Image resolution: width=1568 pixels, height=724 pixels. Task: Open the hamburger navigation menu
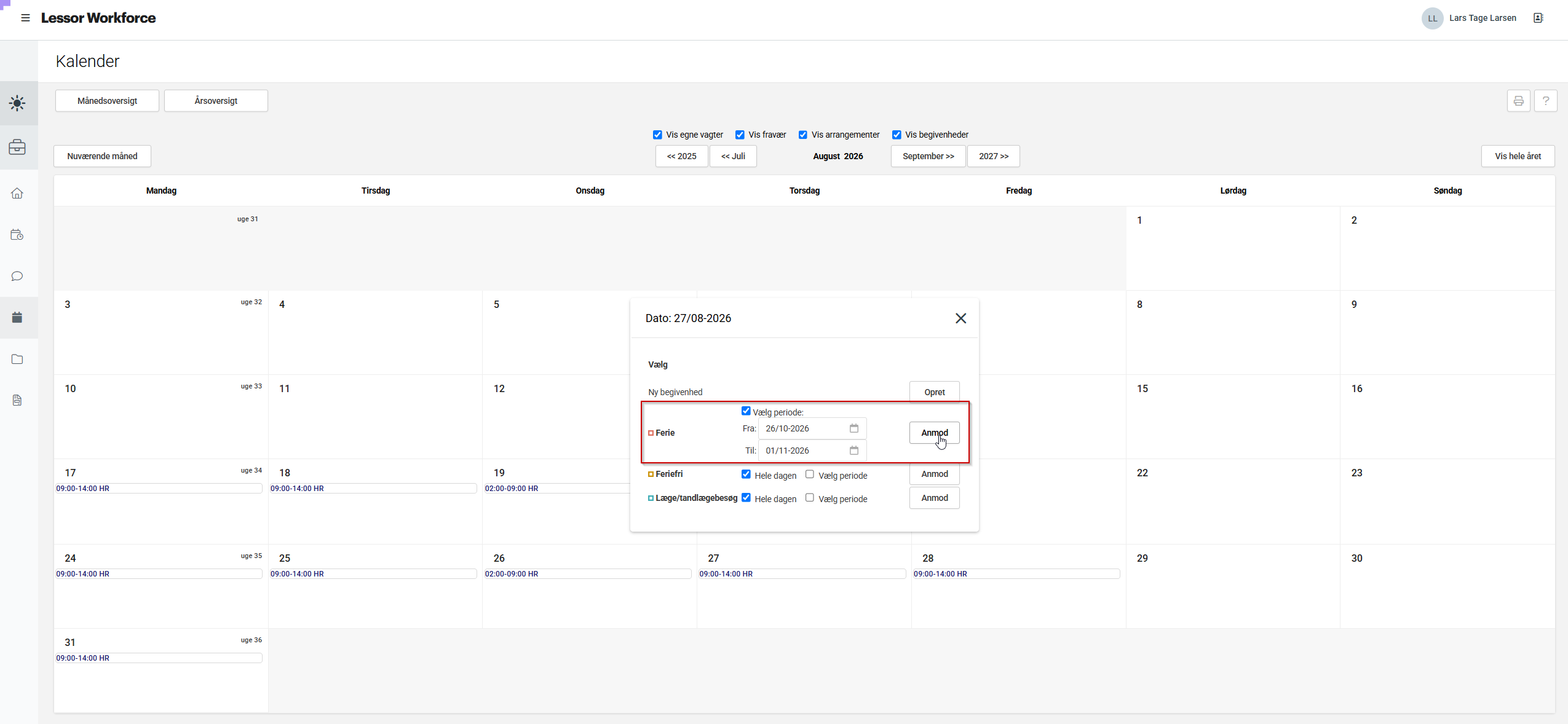coord(25,18)
